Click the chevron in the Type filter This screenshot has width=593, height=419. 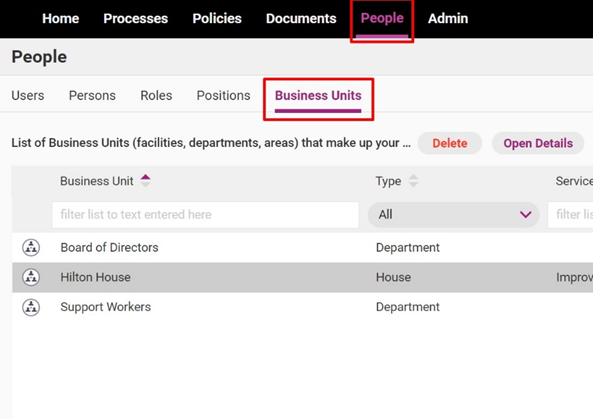[525, 215]
